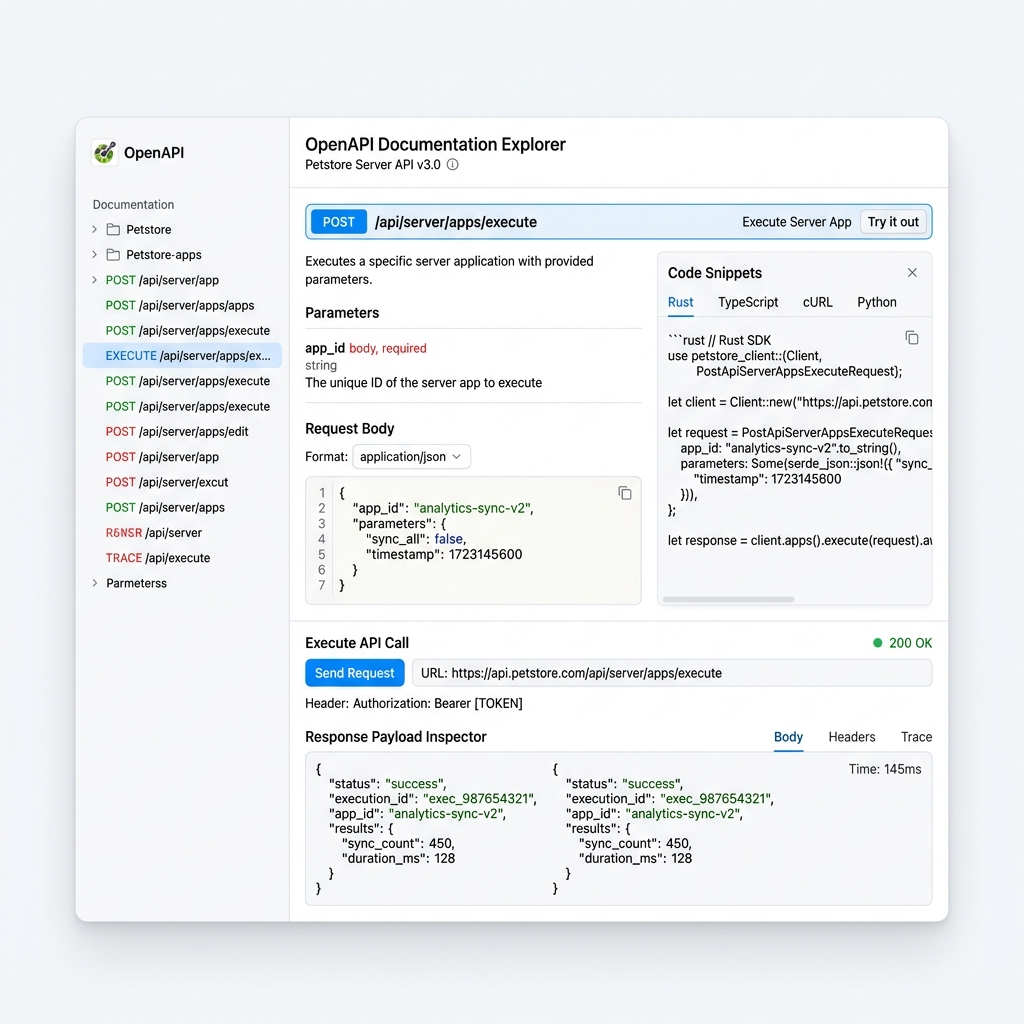Click the Parameters heading
The image size is (1024, 1024).
coord(342,313)
